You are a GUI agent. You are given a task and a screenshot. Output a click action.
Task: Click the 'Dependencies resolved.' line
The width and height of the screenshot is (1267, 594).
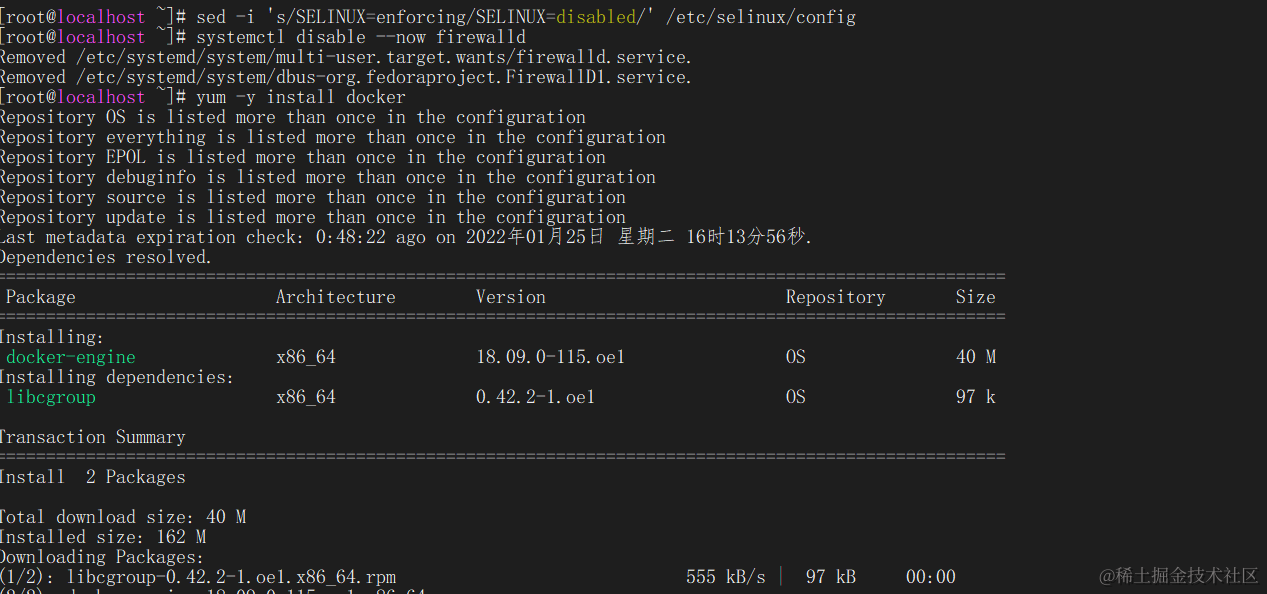click(x=106, y=257)
